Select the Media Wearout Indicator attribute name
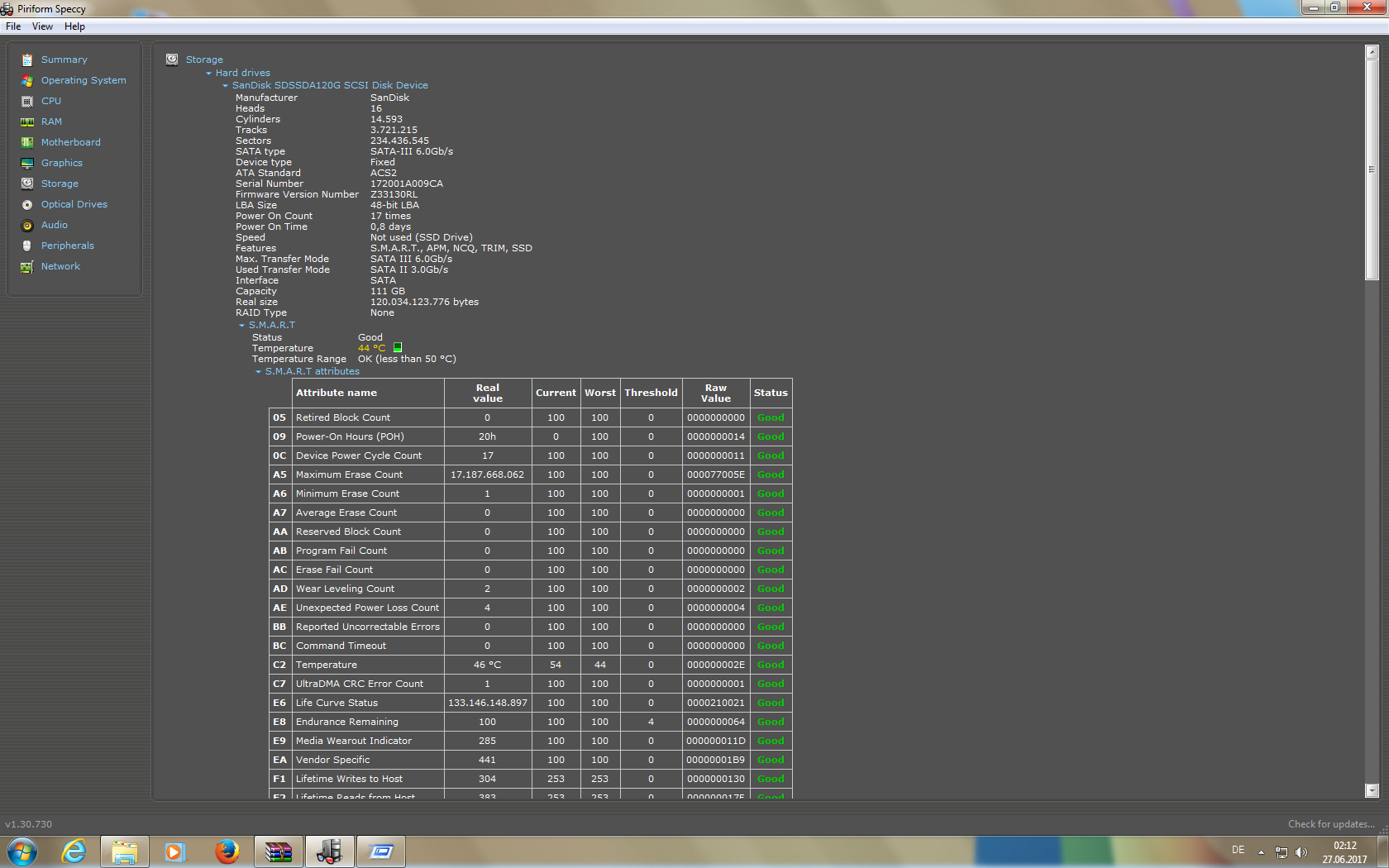Viewport: 1389px width, 868px height. 354,741
